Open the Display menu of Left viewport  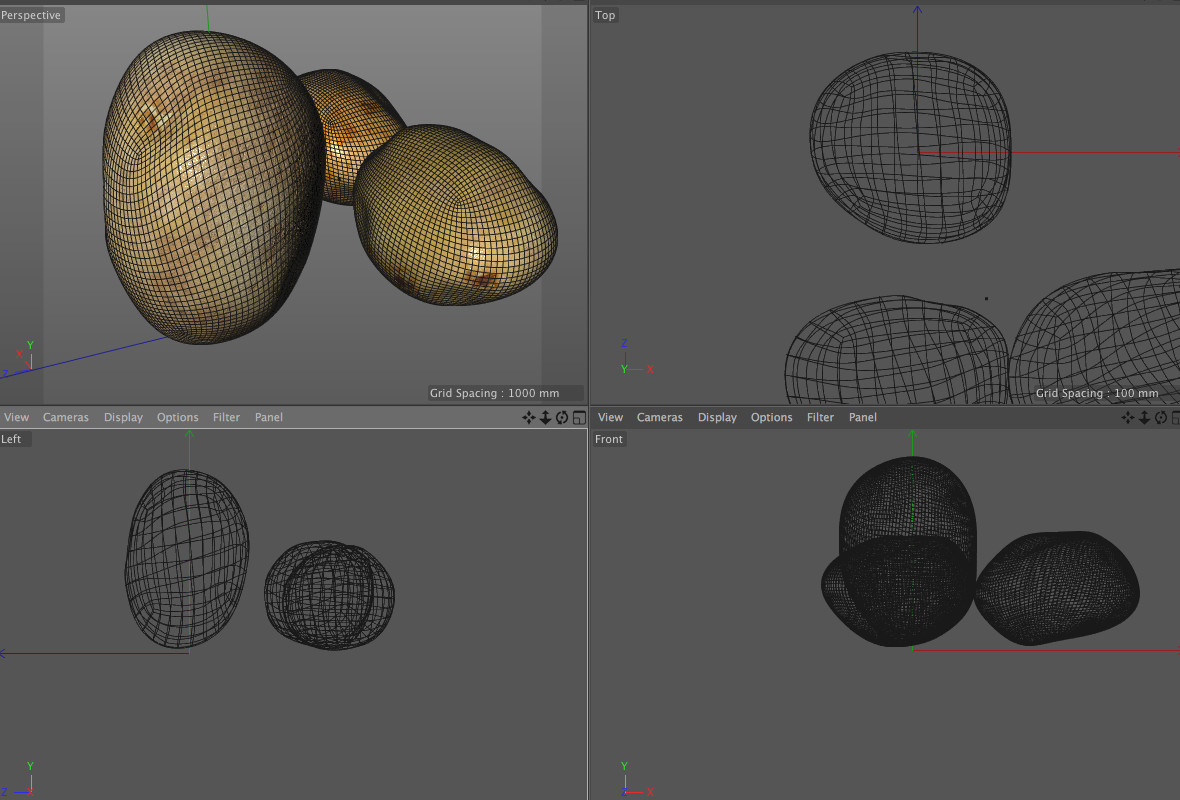pyautogui.click(x=123, y=418)
